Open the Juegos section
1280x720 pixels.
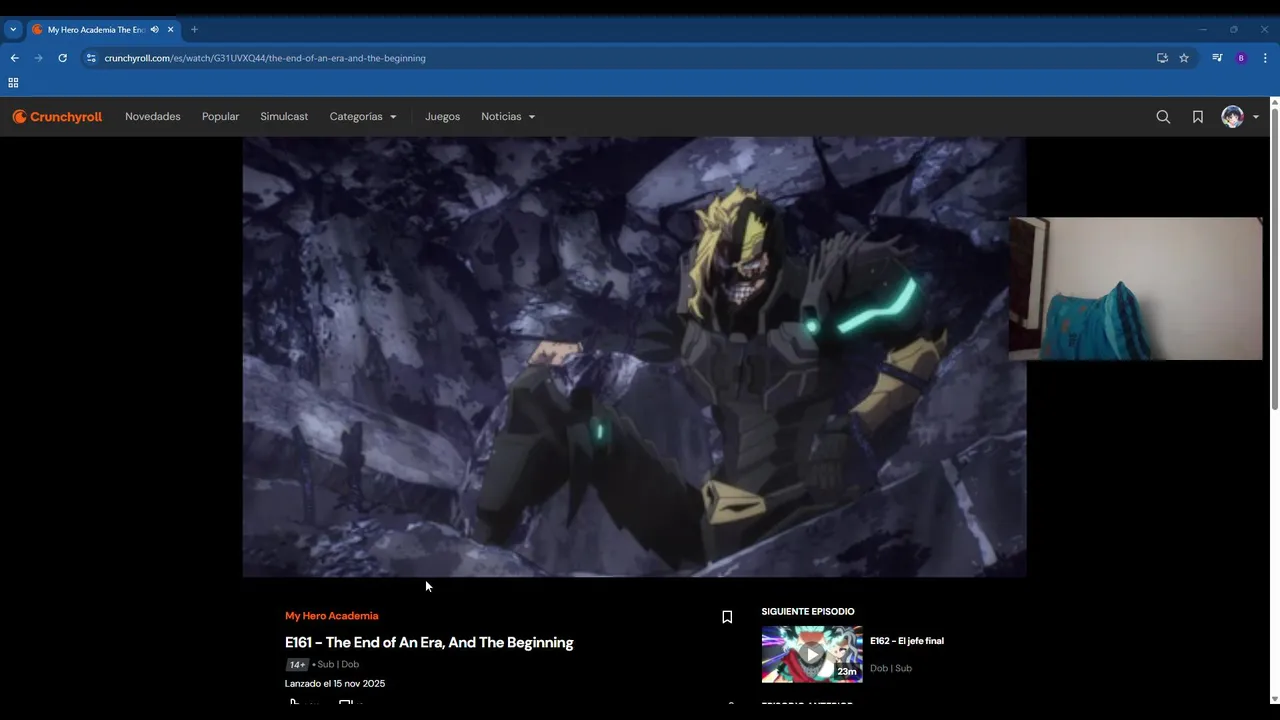point(442,117)
